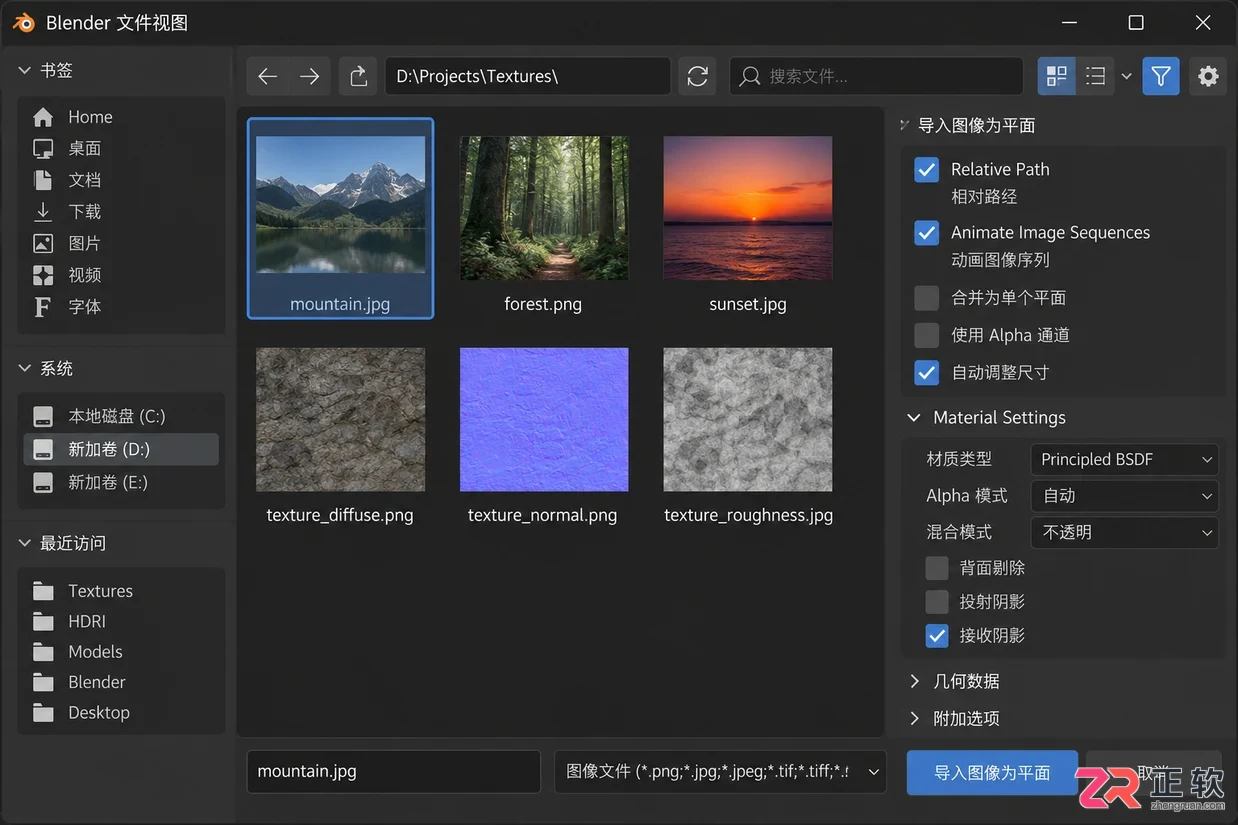Click the 文档 documents icon

43,180
